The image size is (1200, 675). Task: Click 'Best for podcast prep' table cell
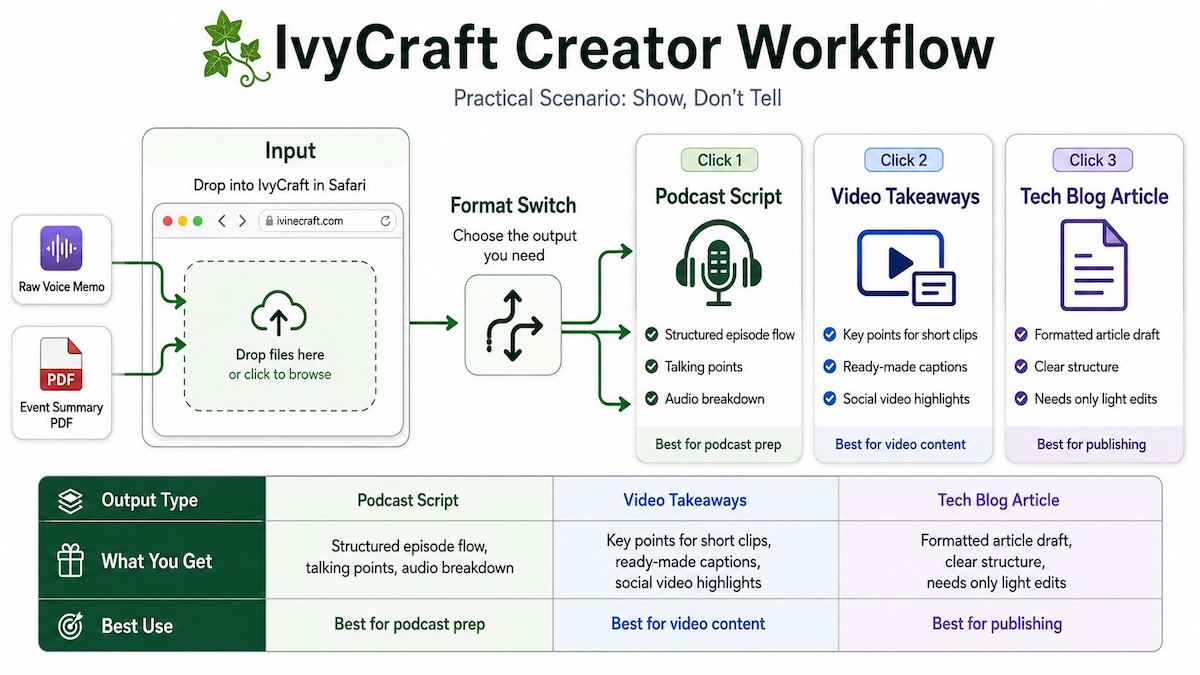[x=410, y=624]
